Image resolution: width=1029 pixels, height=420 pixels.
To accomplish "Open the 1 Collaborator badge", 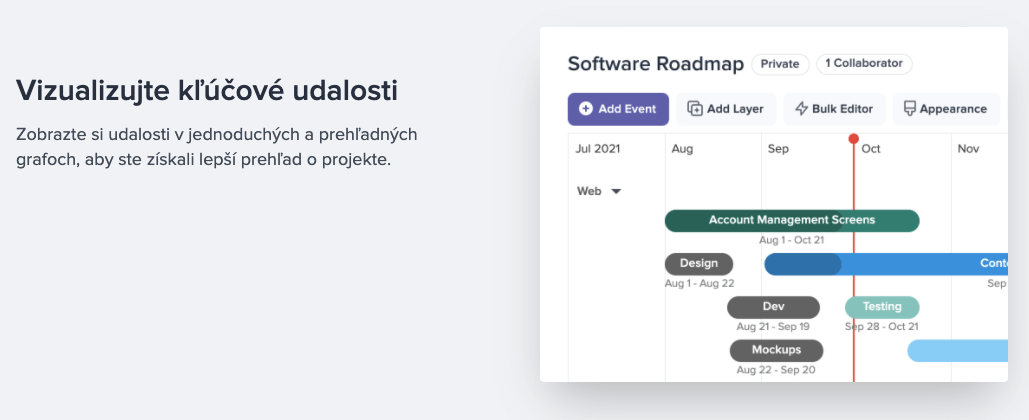I will coord(864,64).
